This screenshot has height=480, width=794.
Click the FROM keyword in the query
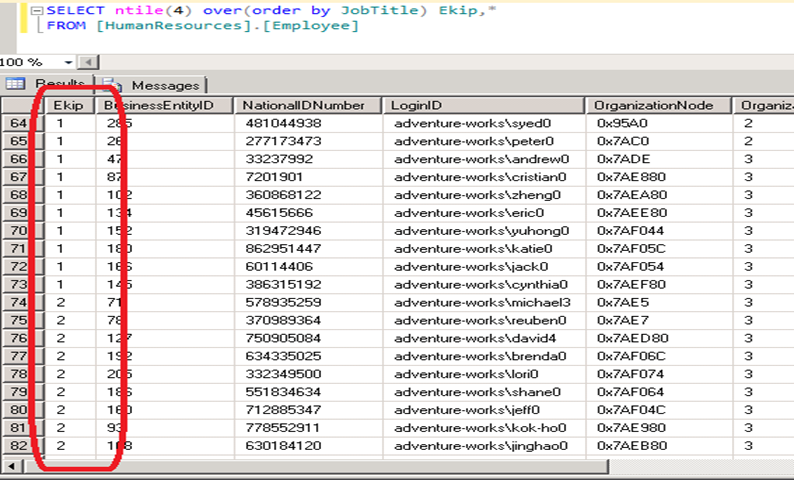pyautogui.click(x=66, y=25)
